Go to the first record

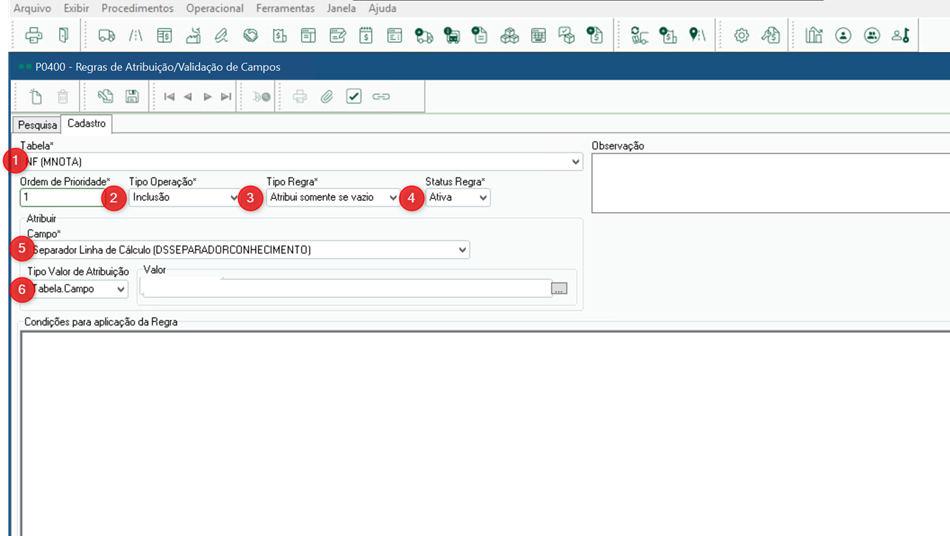pos(169,97)
